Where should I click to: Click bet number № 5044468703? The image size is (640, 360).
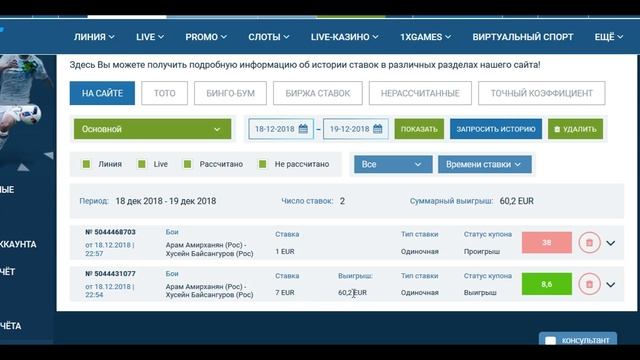tap(110, 232)
